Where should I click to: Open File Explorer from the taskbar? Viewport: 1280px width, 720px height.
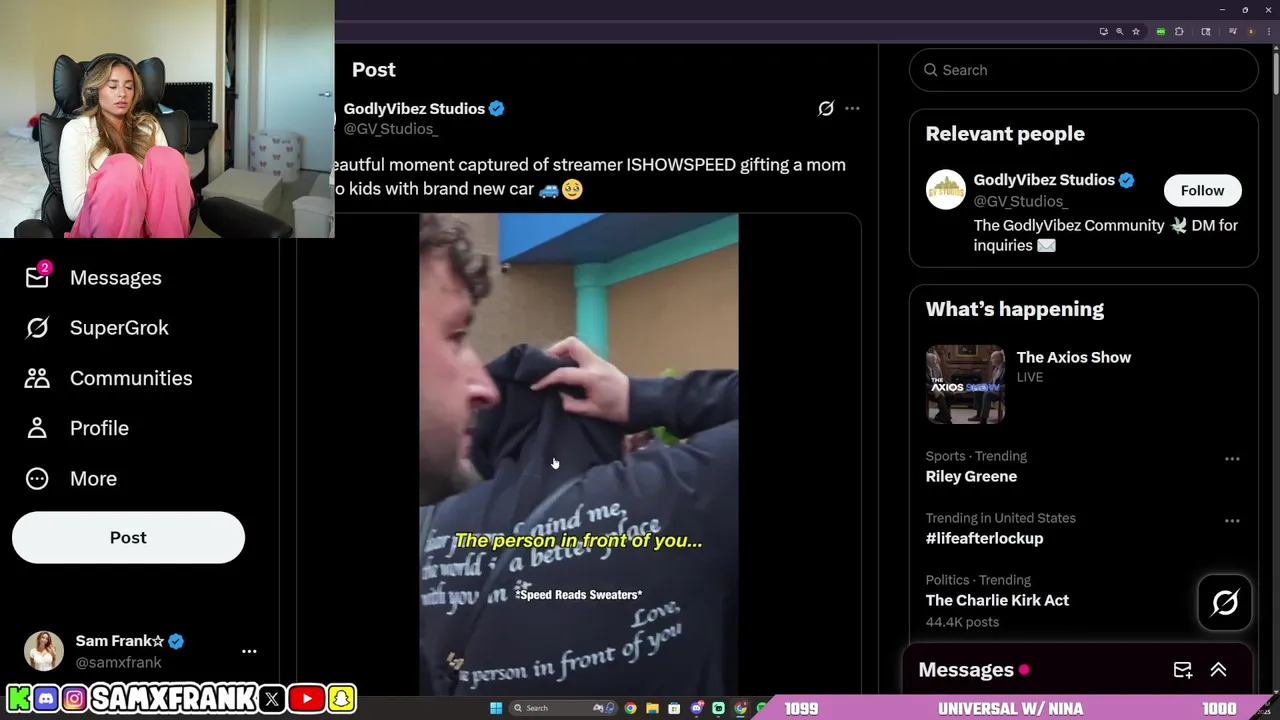(652, 708)
